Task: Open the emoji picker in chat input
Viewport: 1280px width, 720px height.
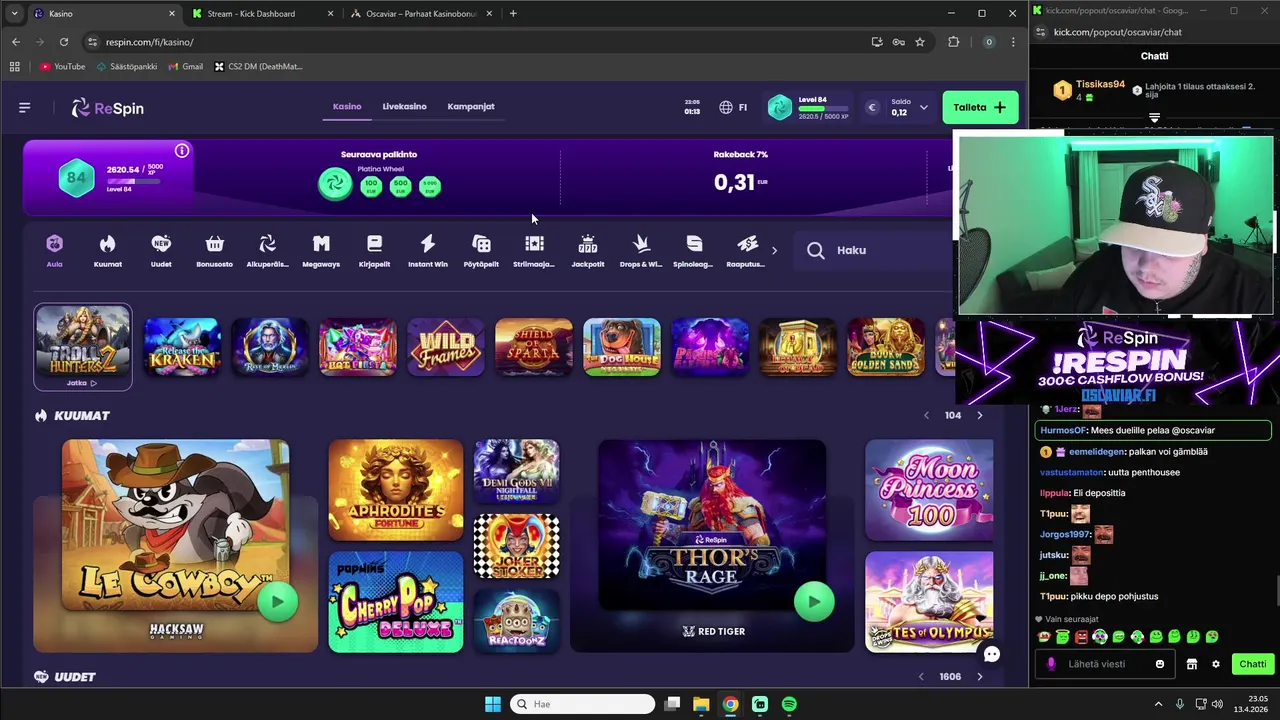Action: 1160,664
